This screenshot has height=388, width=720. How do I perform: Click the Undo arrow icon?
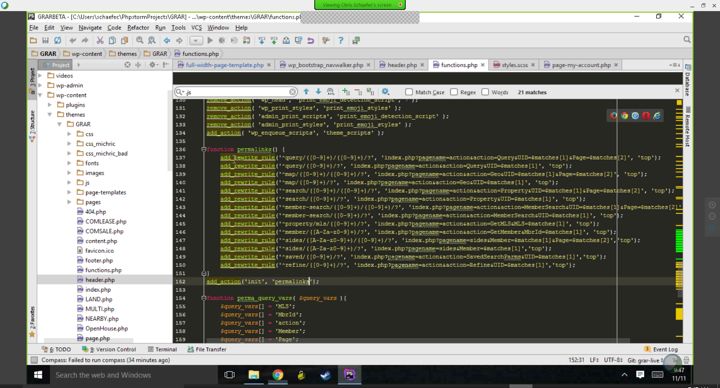pyautogui.click(x=73, y=40)
